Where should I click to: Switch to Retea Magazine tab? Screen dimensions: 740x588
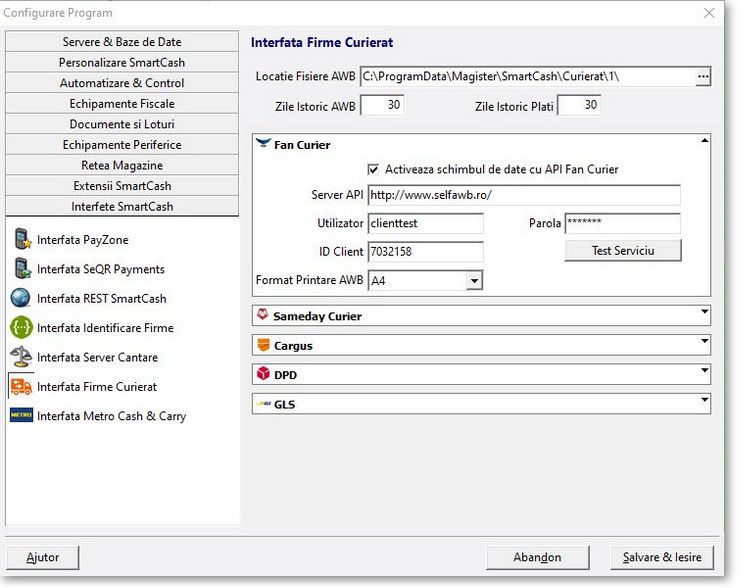coord(122,166)
